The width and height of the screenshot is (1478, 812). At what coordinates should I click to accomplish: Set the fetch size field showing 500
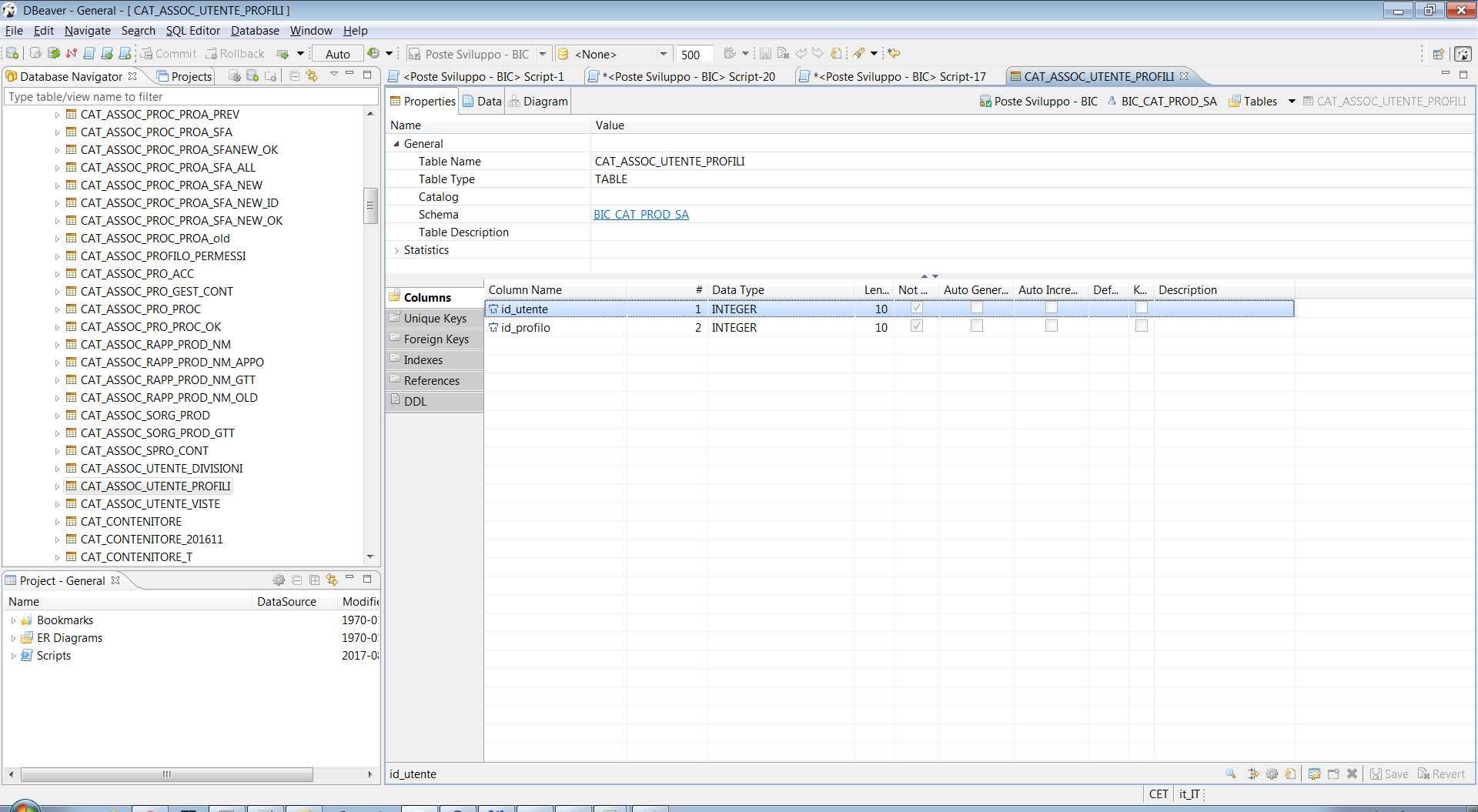point(693,54)
